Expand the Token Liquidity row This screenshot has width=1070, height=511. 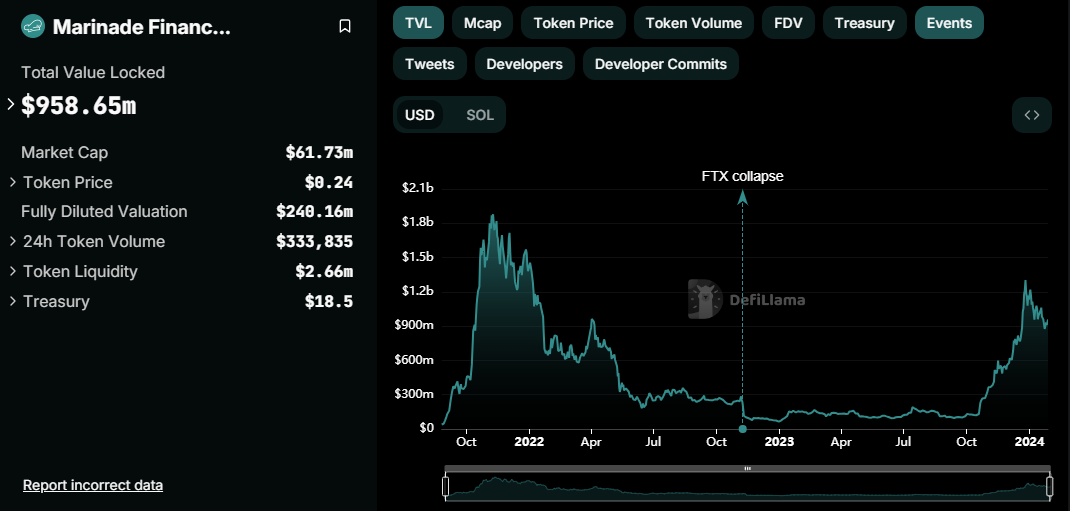(x=13, y=272)
